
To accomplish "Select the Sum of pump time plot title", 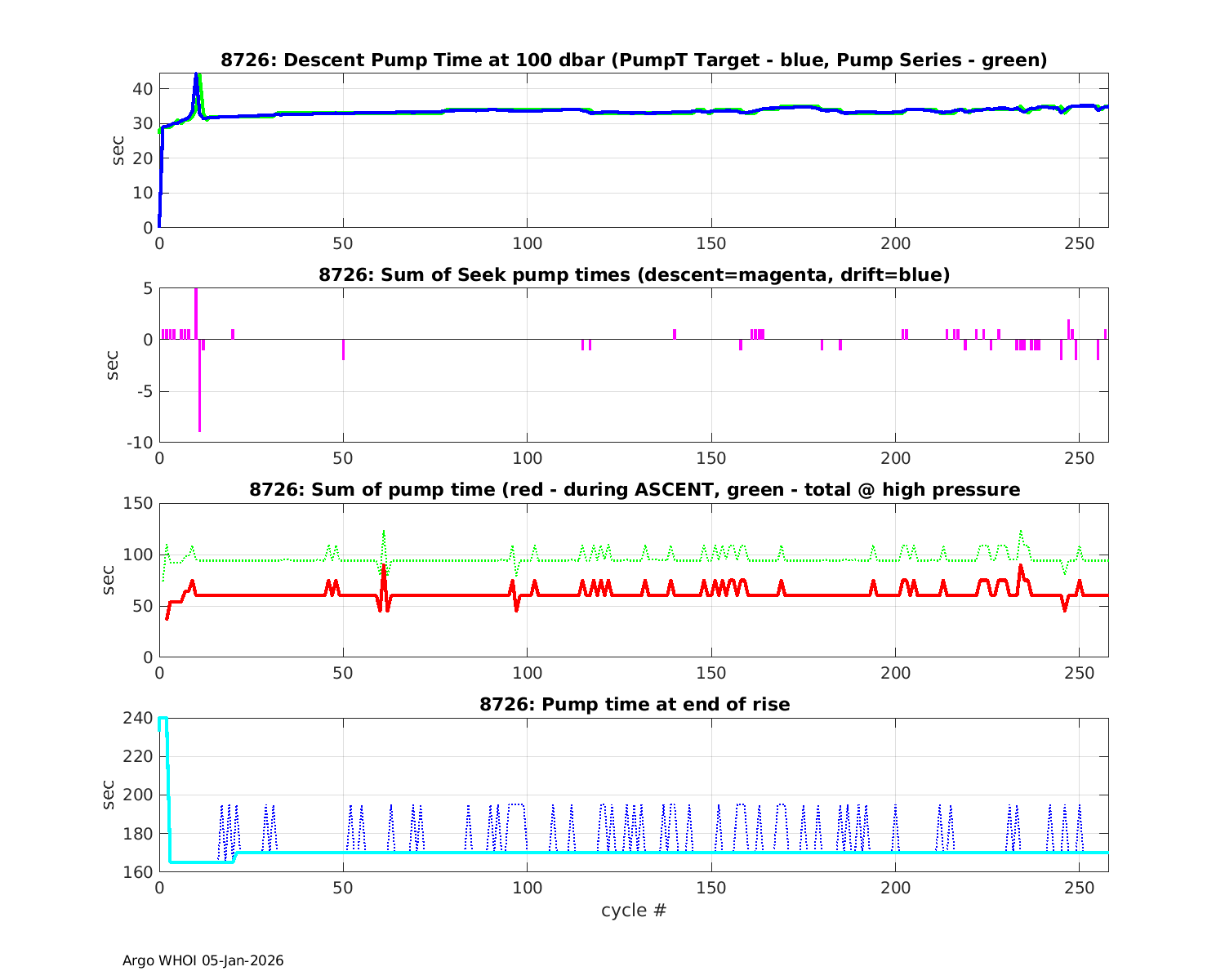I will (634, 490).
